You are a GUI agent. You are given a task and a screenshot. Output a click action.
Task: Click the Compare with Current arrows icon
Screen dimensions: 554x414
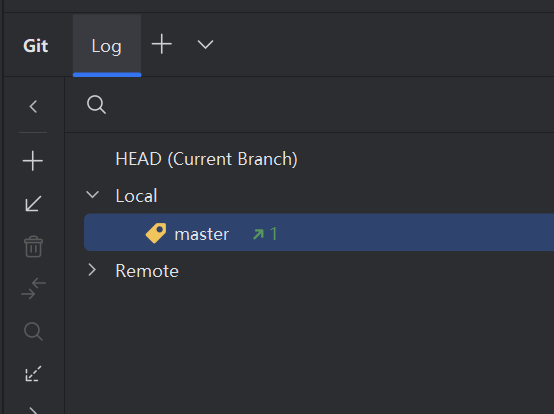(x=34, y=289)
